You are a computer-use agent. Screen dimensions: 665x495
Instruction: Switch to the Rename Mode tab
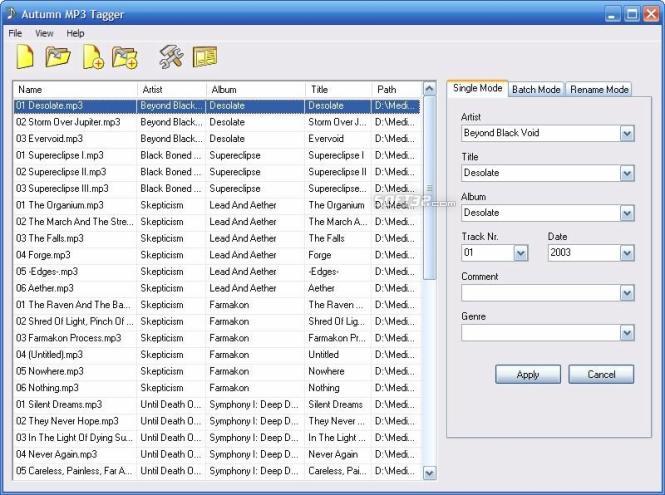click(599, 89)
